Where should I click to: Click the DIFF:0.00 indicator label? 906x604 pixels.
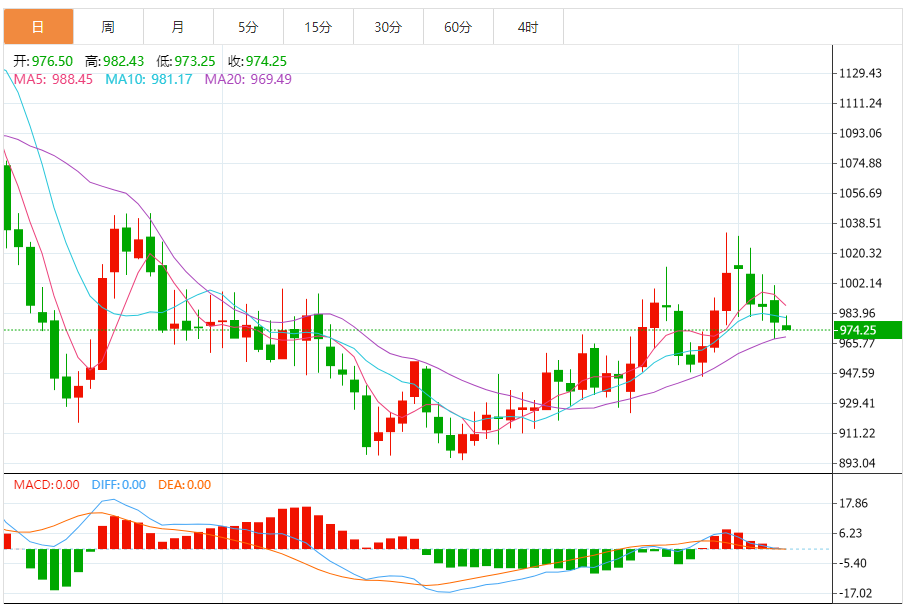pos(118,484)
